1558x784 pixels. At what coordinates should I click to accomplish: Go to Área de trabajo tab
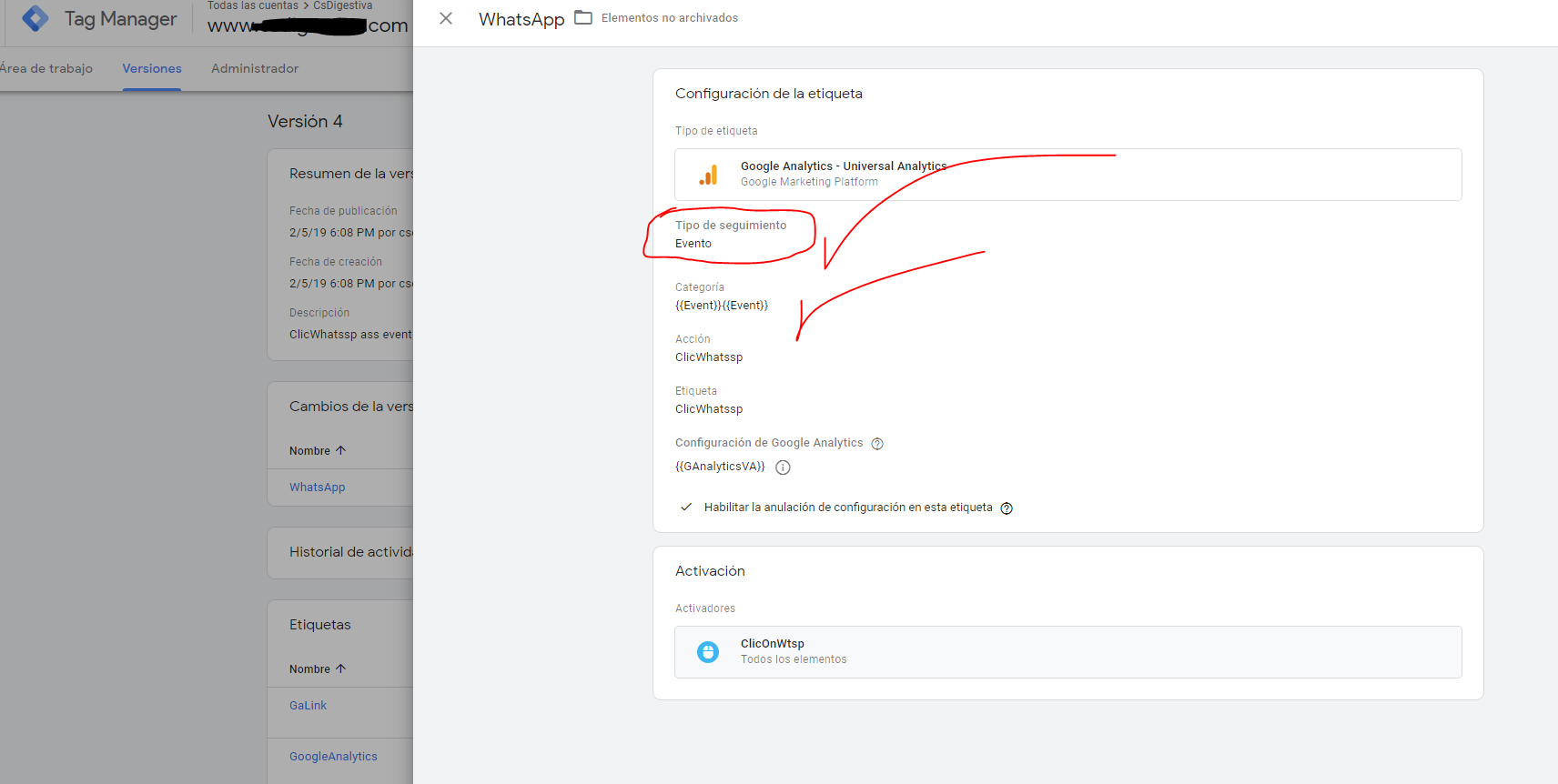coord(46,68)
